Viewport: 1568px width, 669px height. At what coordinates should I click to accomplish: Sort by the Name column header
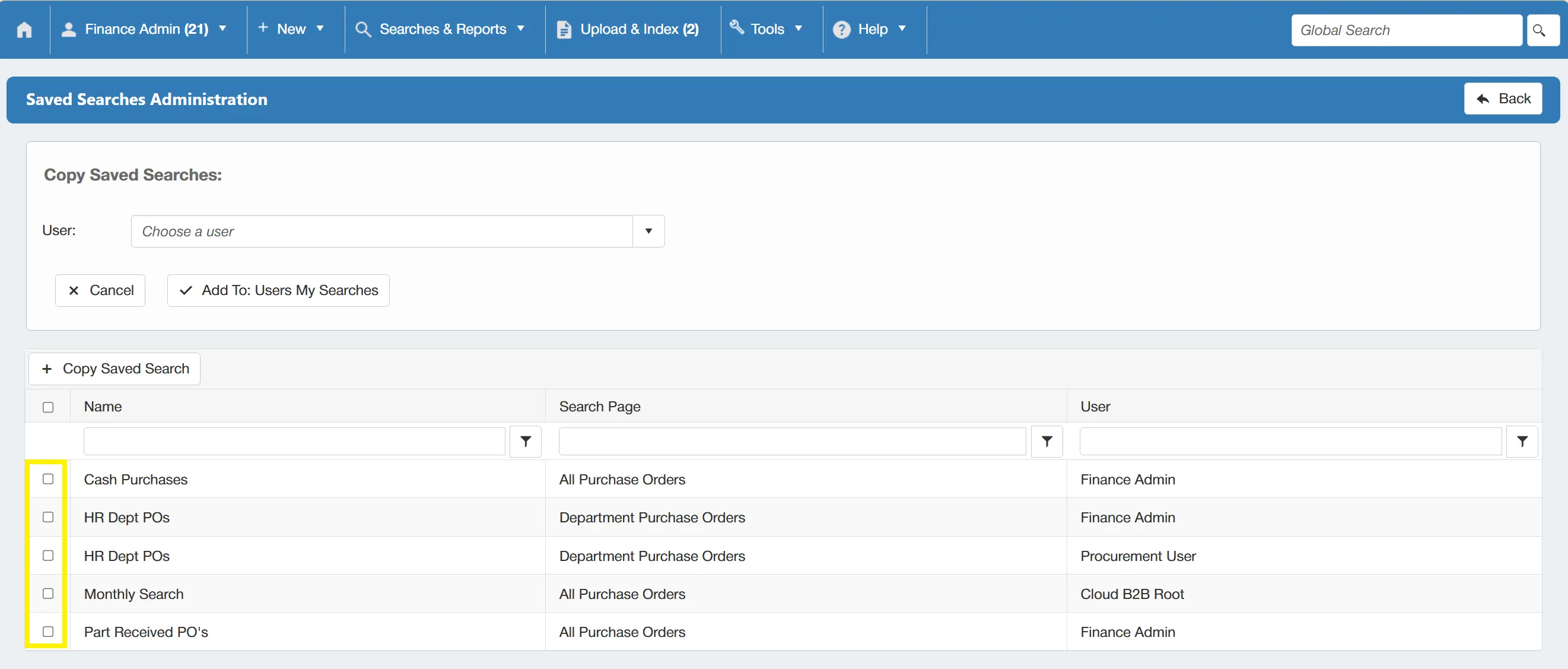click(103, 407)
